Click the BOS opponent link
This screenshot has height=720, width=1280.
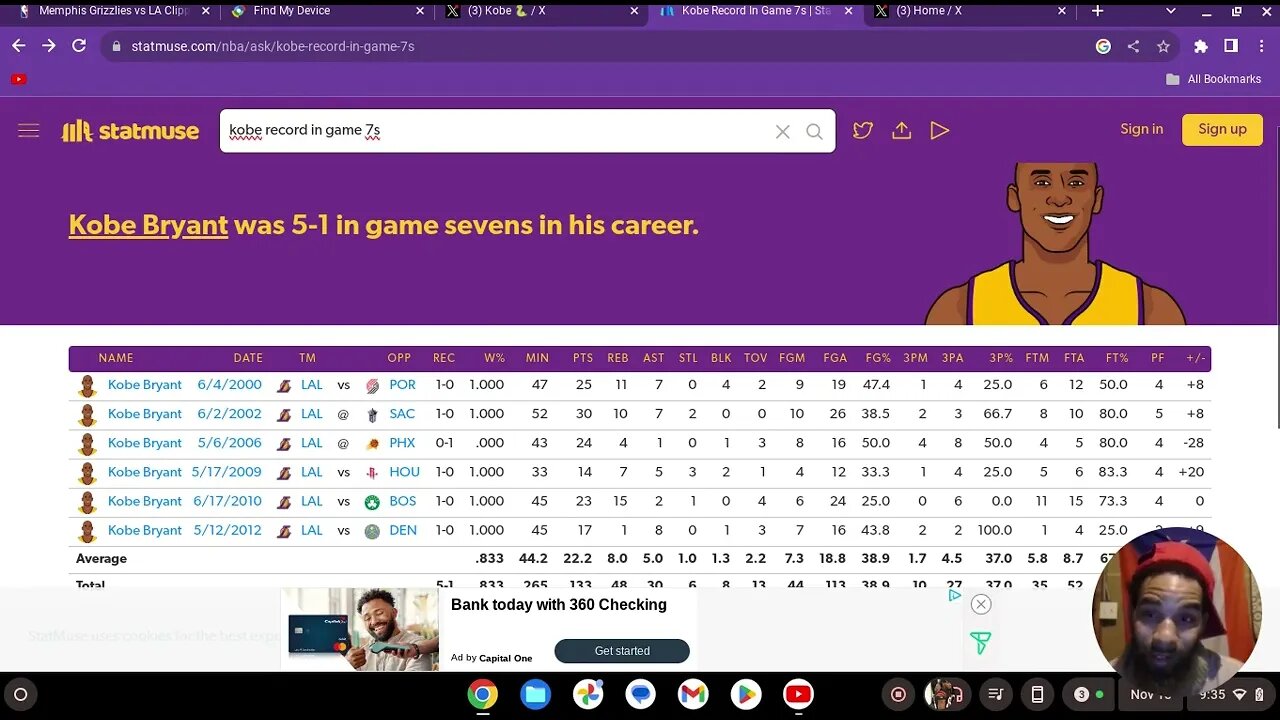[403, 501]
